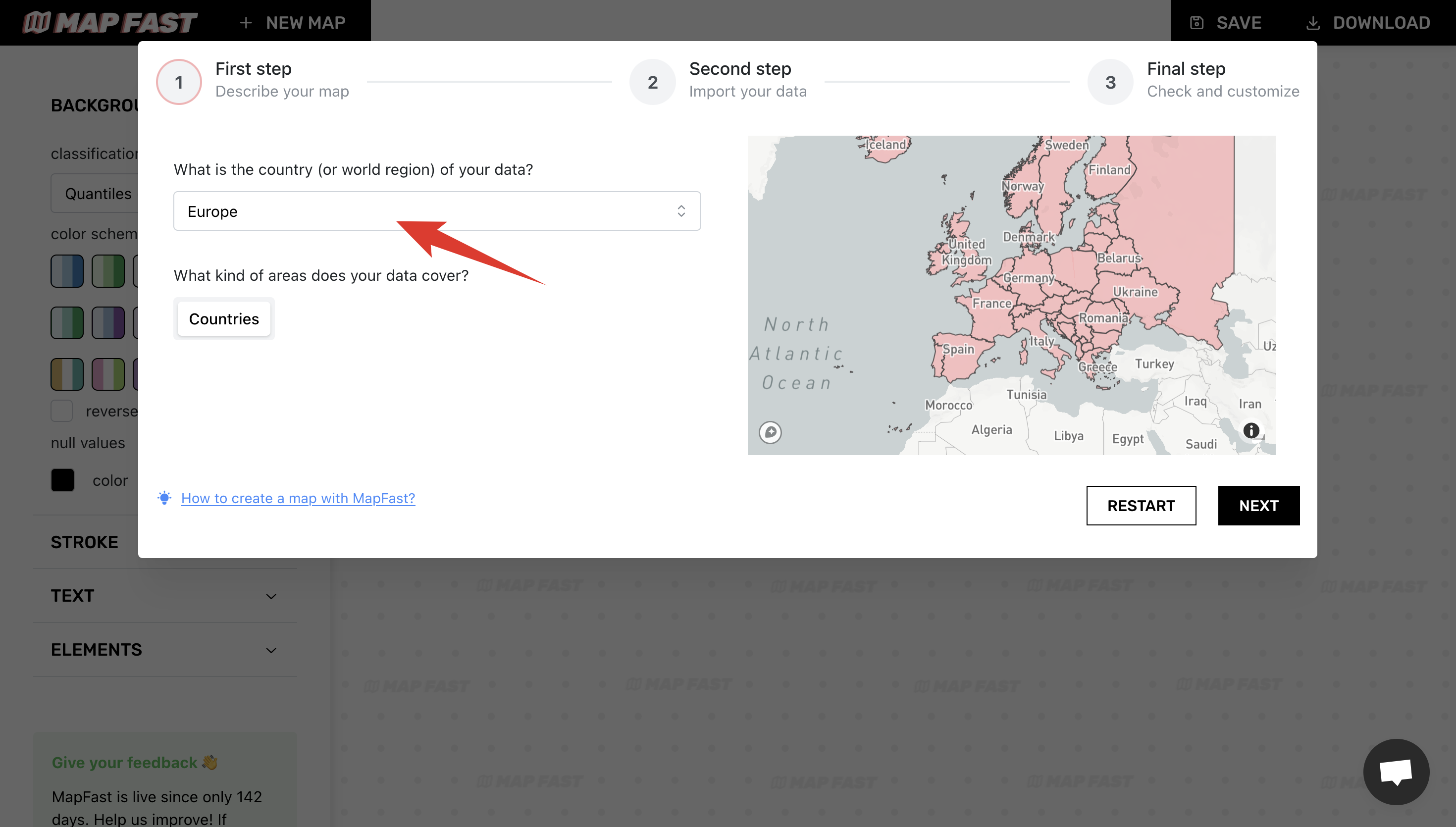The image size is (1456, 827).
Task: Click the map compass/orientation icon
Action: pyautogui.click(x=771, y=432)
